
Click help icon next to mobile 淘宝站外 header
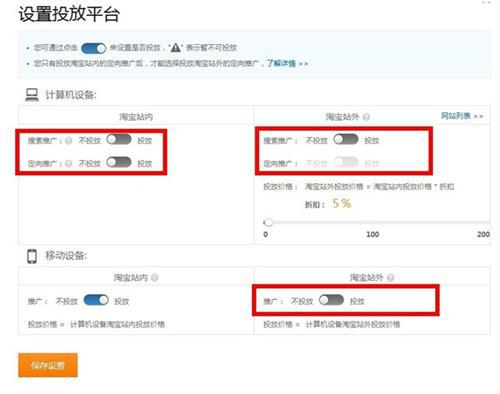pyautogui.click(x=391, y=278)
